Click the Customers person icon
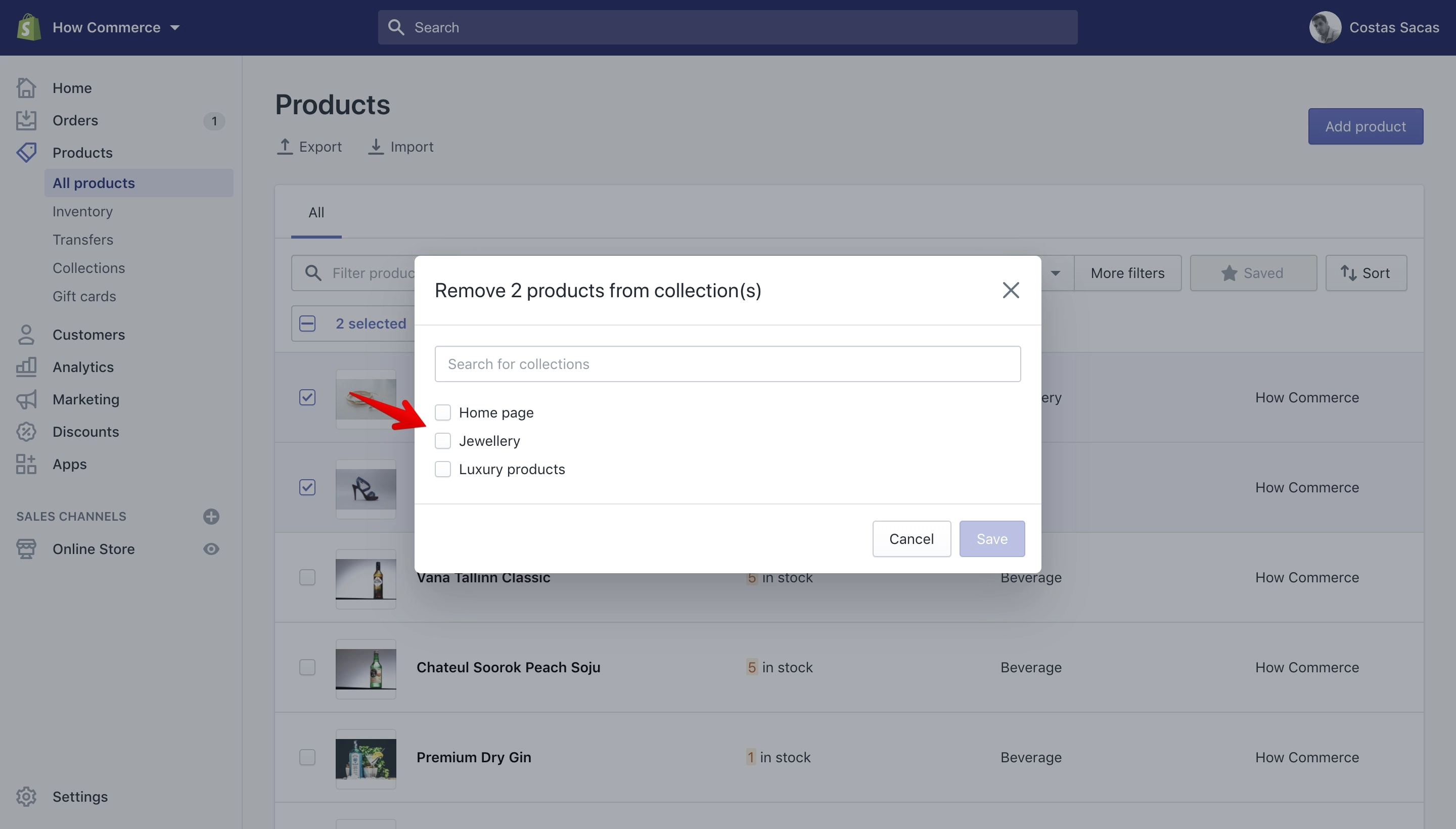Screen dimensions: 1456x829 (26, 335)
